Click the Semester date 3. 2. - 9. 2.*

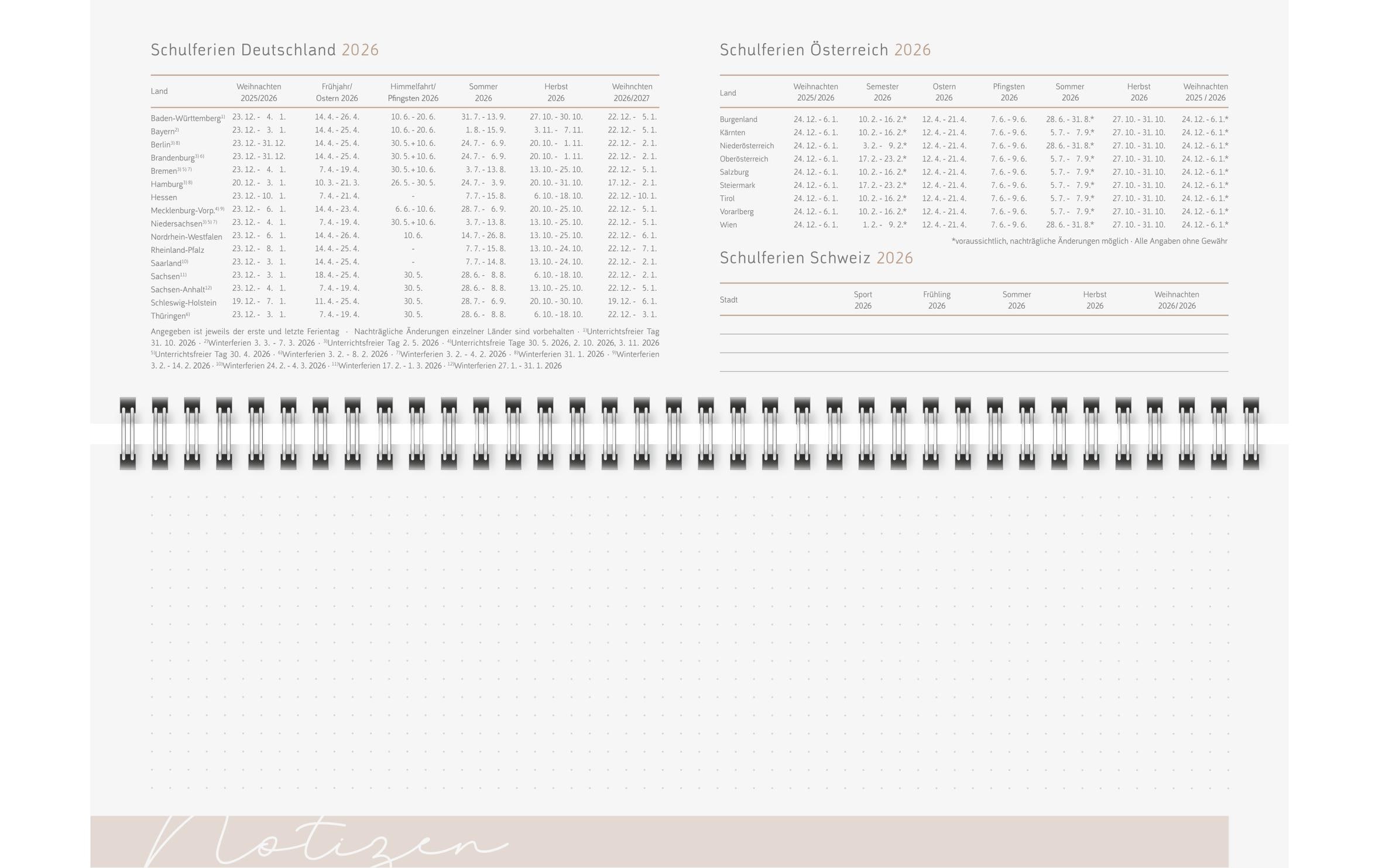tap(884, 146)
